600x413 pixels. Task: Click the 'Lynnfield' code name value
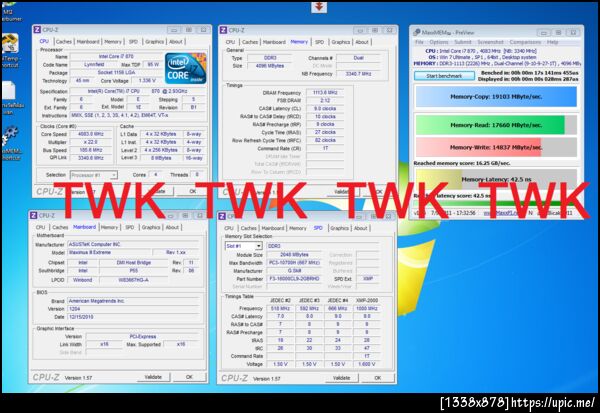(x=94, y=64)
